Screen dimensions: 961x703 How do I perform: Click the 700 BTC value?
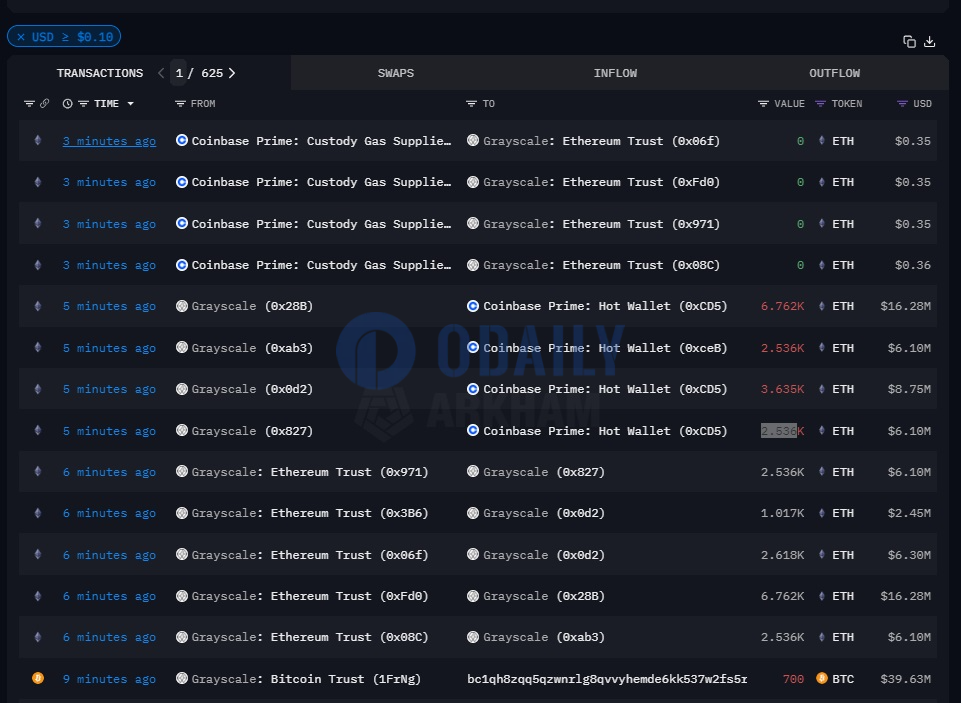(793, 678)
